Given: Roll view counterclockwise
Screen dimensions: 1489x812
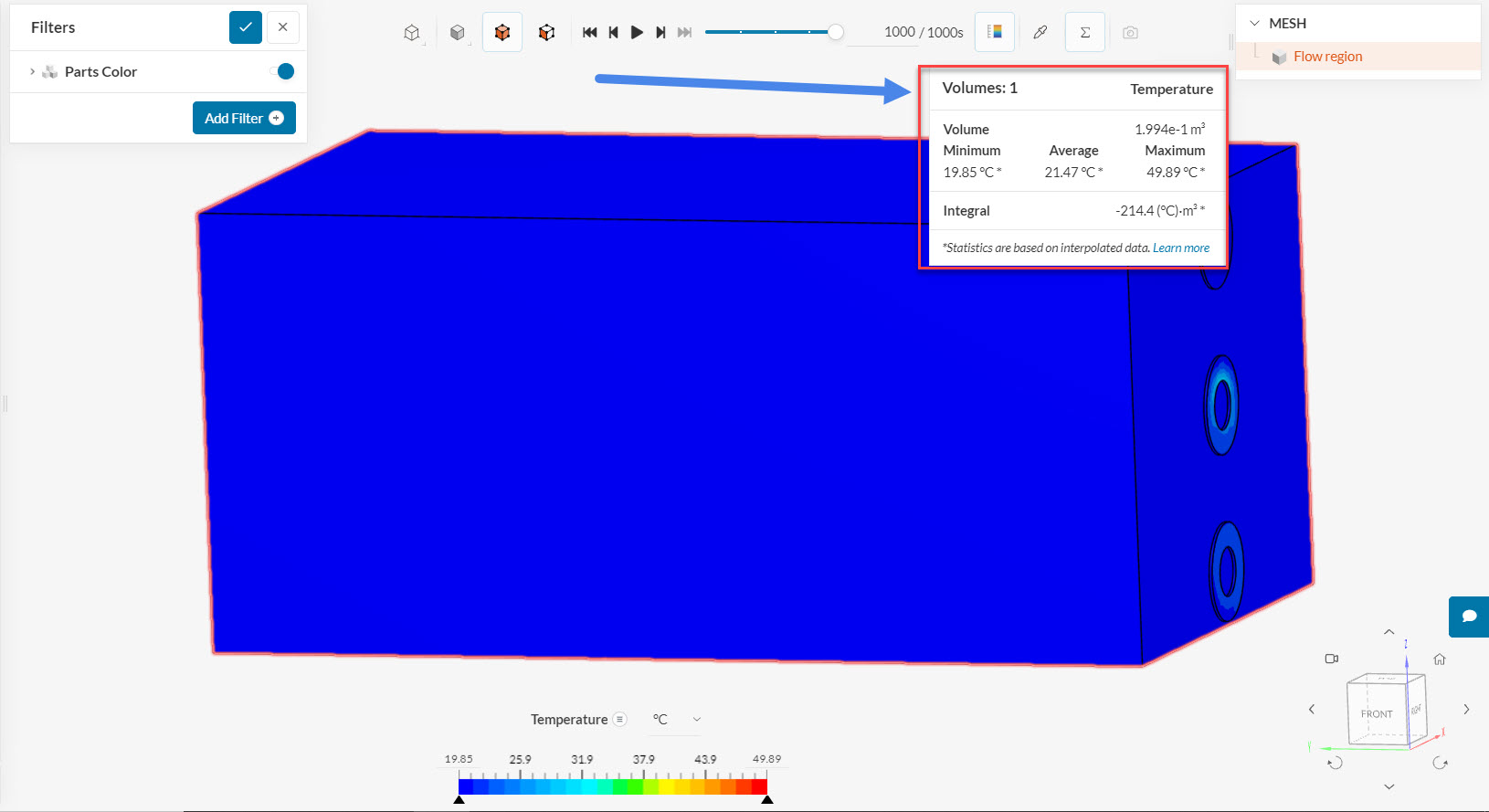Looking at the screenshot, I should pos(1335,763).
